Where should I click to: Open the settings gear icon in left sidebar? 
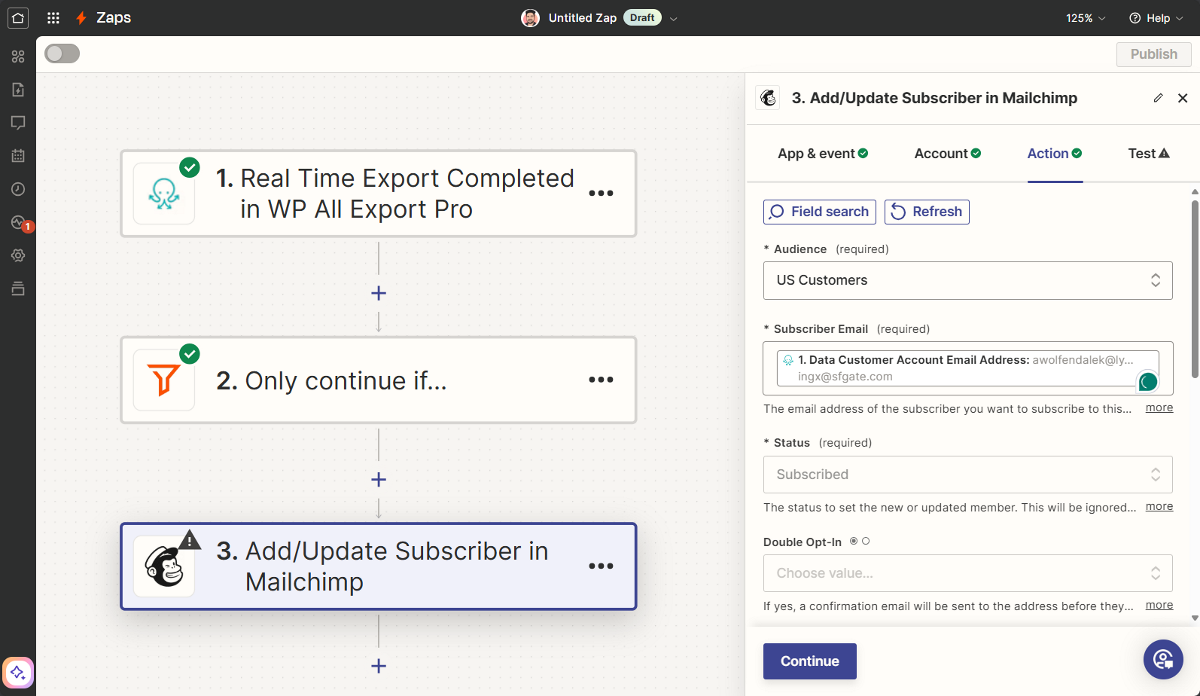click(x=18, y=255)
